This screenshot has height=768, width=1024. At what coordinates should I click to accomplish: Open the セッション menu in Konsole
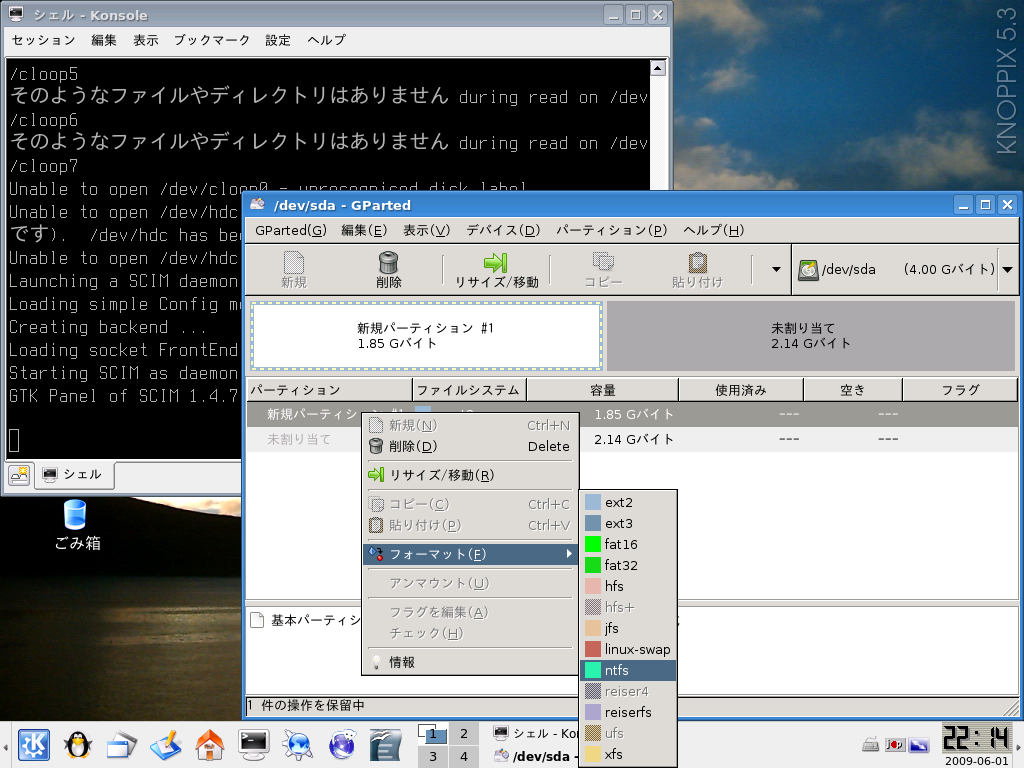tap(44, 40)
